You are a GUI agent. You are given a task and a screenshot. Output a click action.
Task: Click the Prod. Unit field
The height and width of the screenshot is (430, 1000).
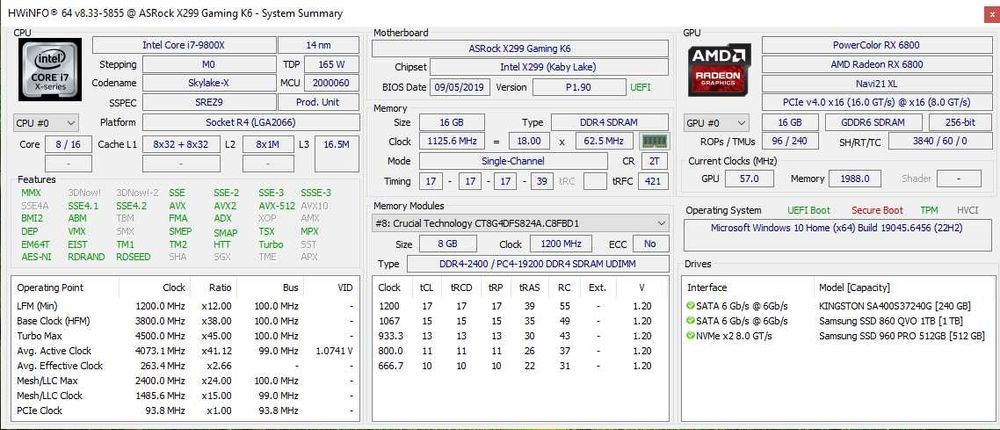click(319, 102)
